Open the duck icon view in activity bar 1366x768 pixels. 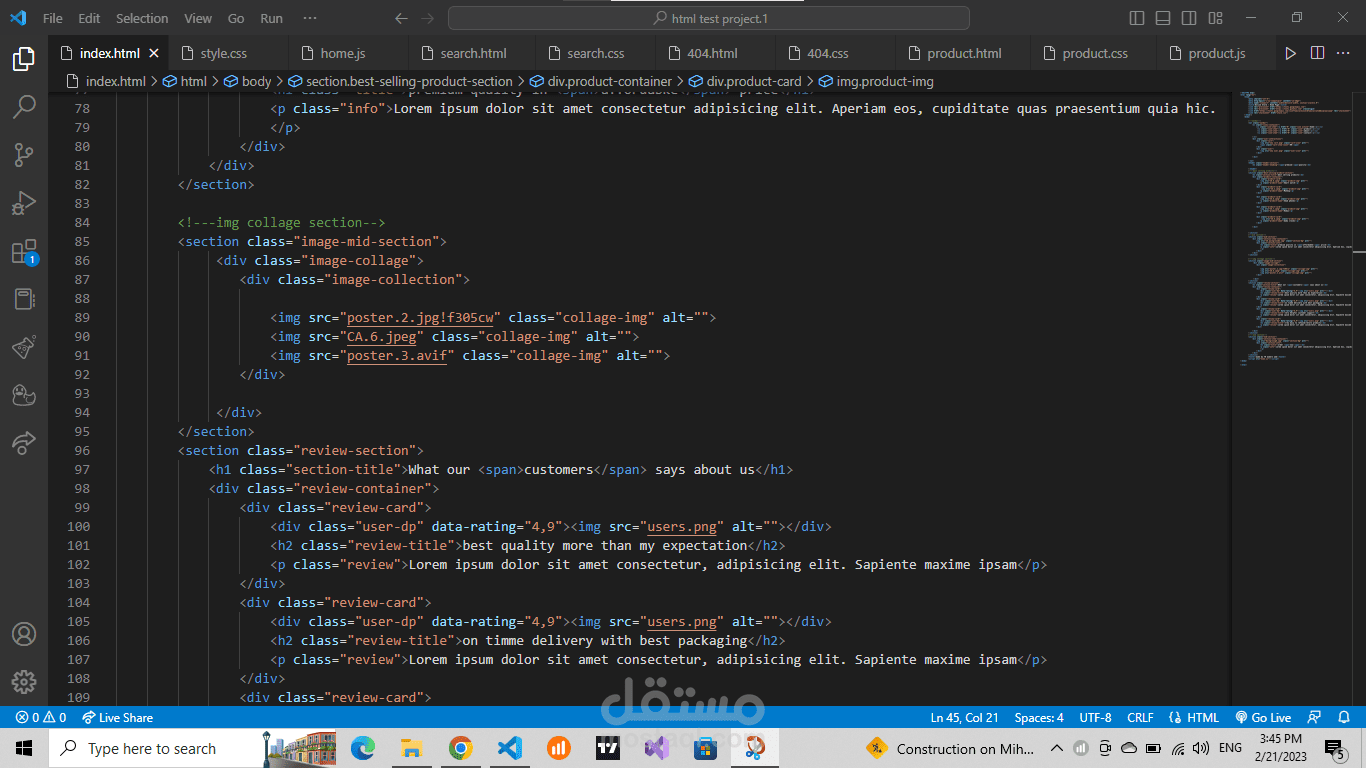coord(24,395)
